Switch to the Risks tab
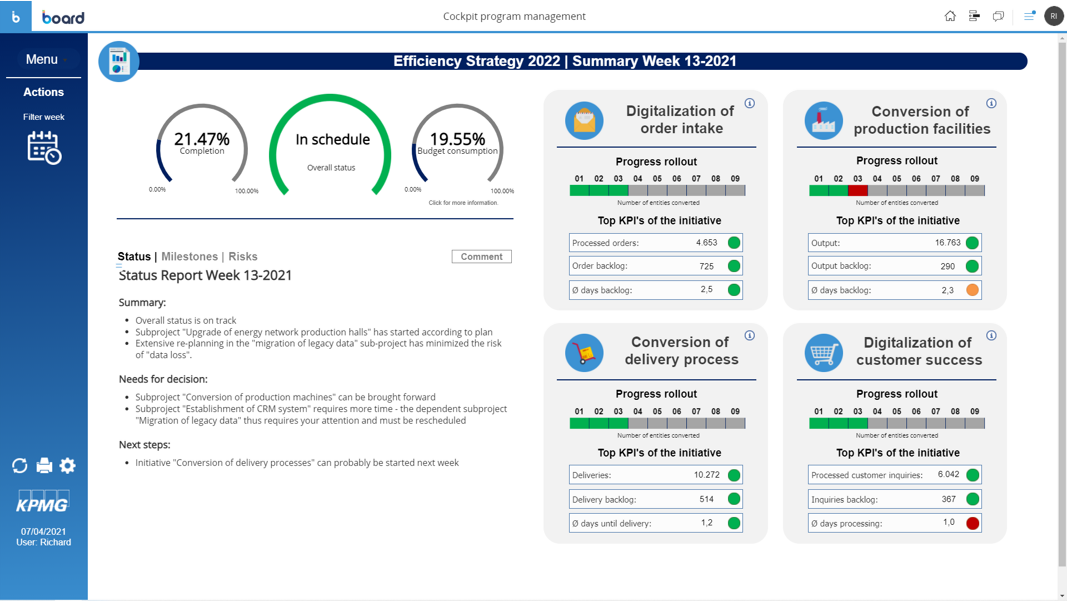Screen dimensions: 1067x601 243,257
